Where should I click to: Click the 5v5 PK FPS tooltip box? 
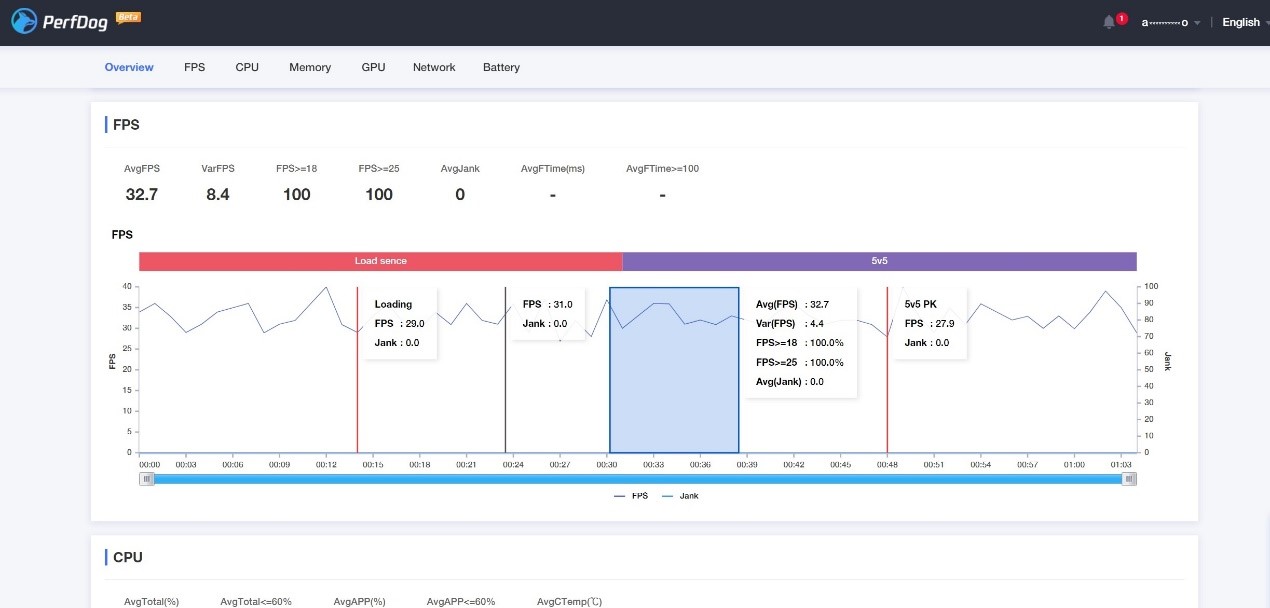[930, 323]
